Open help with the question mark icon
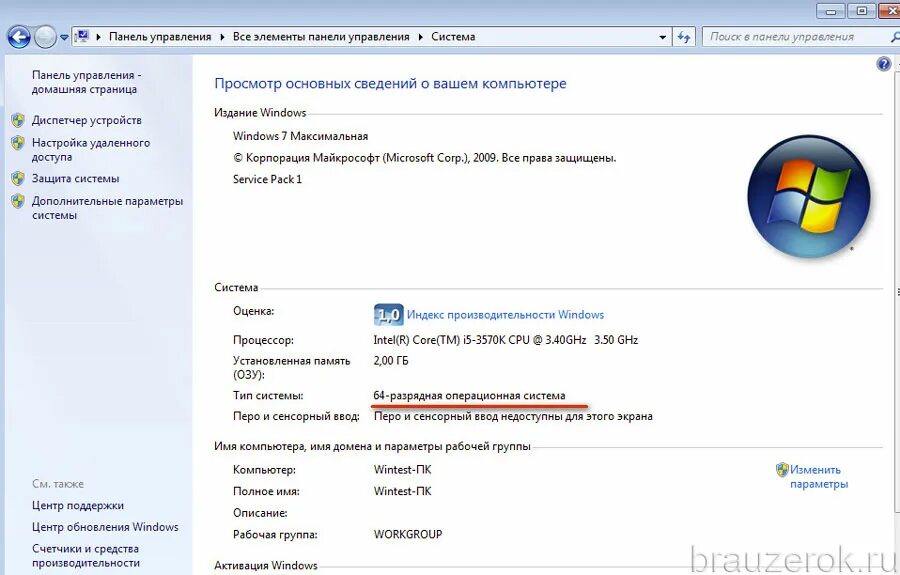This screenshot has height=575, width=900. pyautogui.click(x=883, y=64)
